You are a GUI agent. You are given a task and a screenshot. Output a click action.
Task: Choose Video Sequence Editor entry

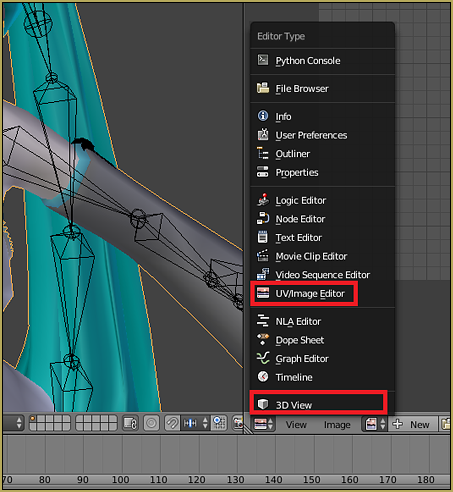tap(322, 275)
